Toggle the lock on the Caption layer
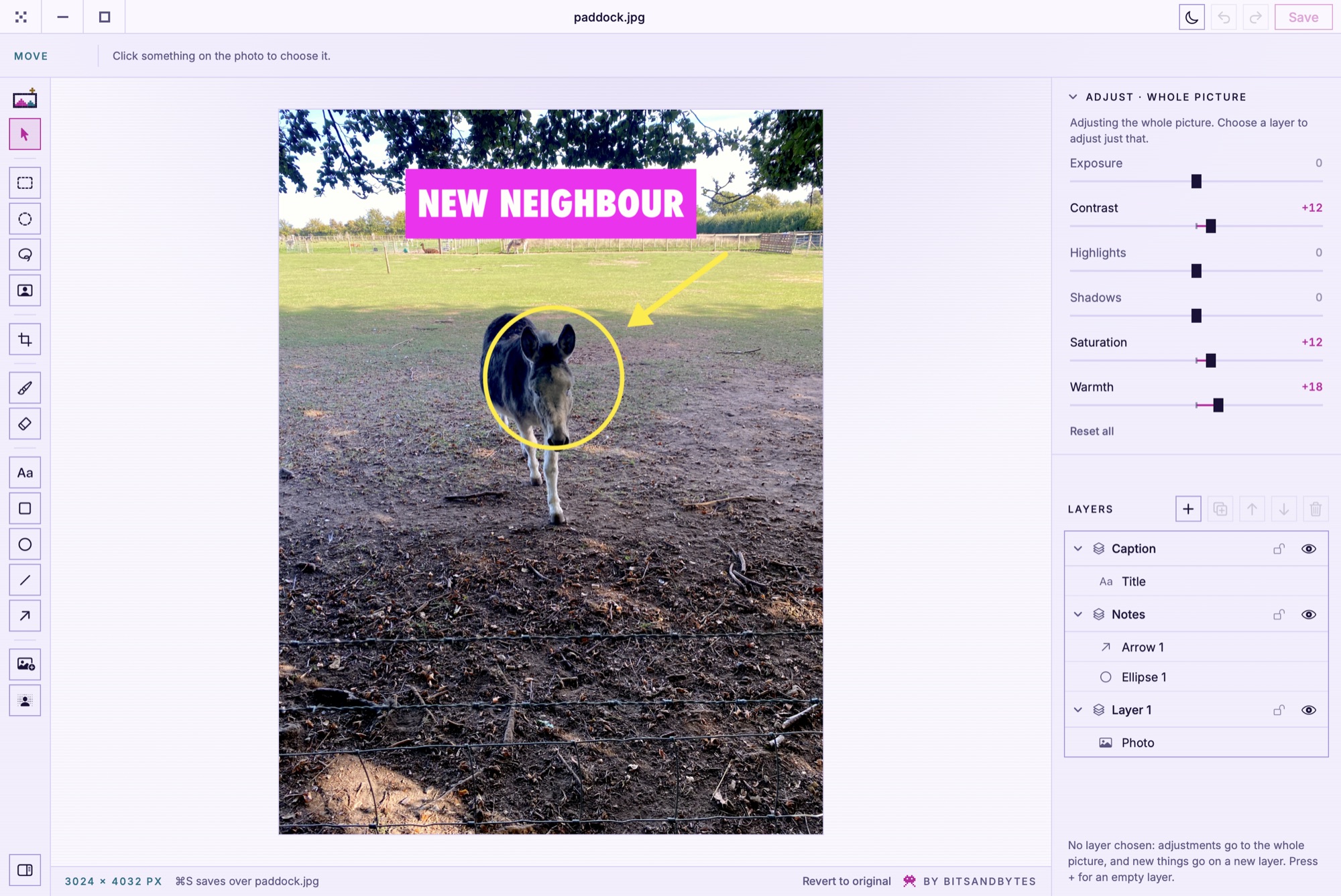Image resolution: width=1341 pixels, height=896 pixels. coord(1279,549)
